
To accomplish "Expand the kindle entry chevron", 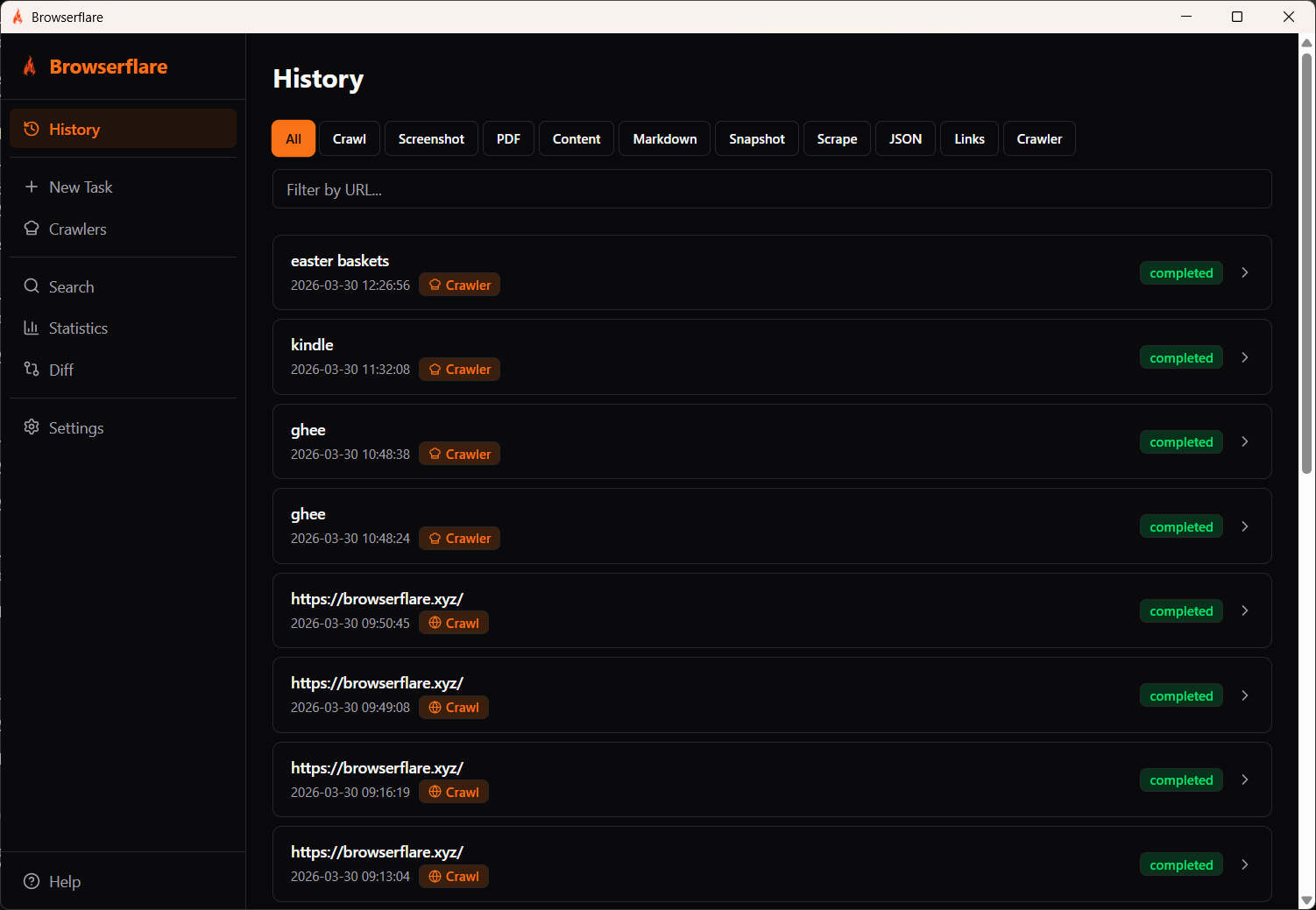I will (1245, 357).
